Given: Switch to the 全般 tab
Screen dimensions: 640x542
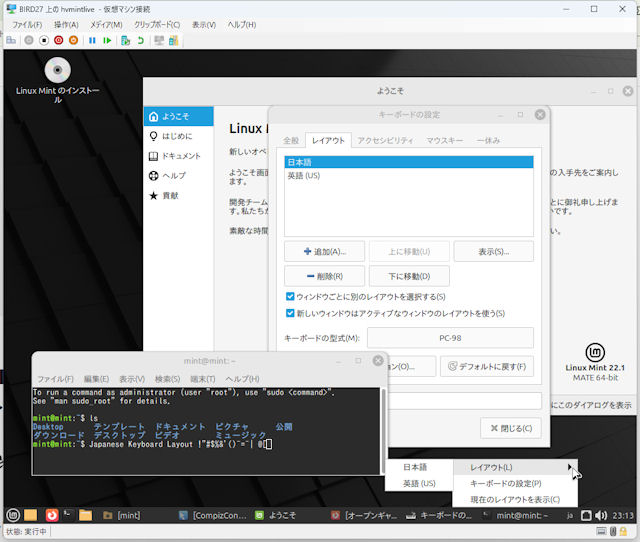Looking at the screenshot, I should [x=291, y=140].
